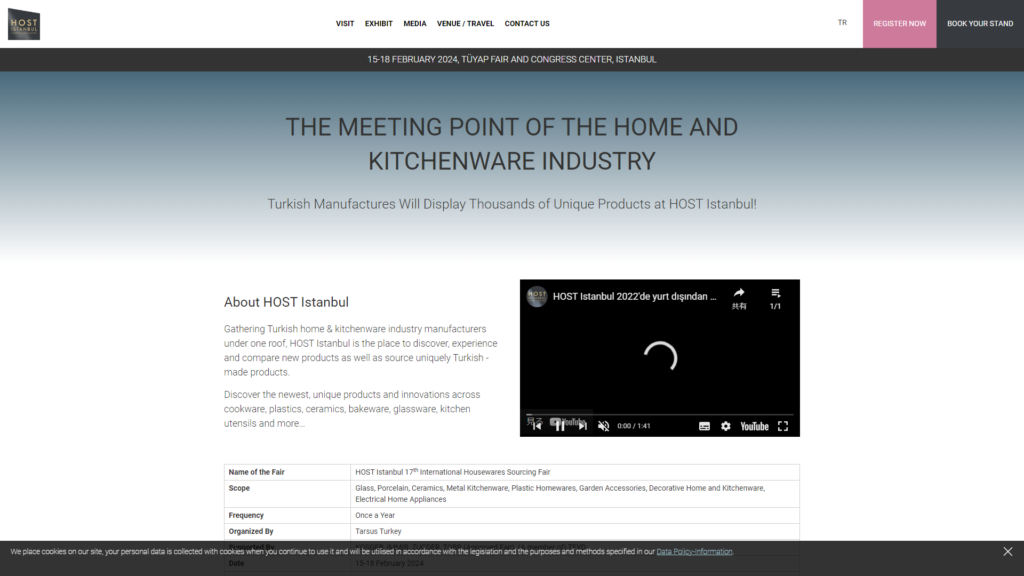Viewport: 1024px width, 576px height.
Task: Enter video fullscreen mode
Action: coord(783,426)
